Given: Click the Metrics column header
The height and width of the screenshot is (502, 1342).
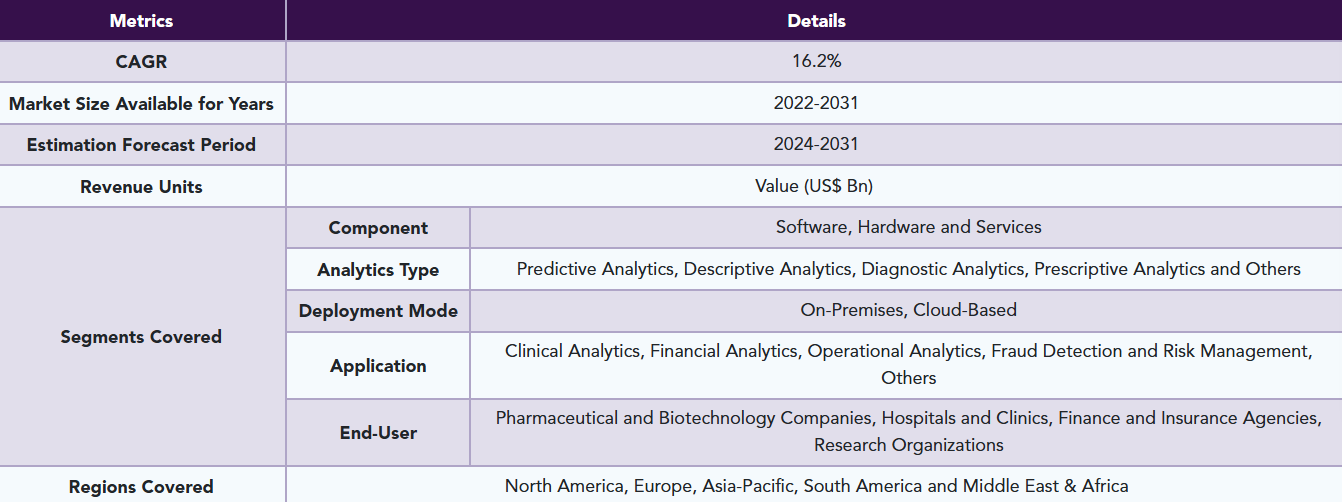Looking at the screenshot, I should point(141,20).
